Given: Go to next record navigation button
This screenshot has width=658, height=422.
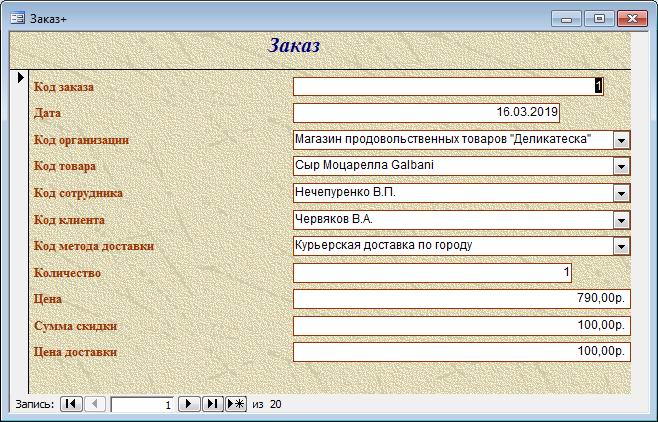Looking at the screenshot, I should [188, 404].
